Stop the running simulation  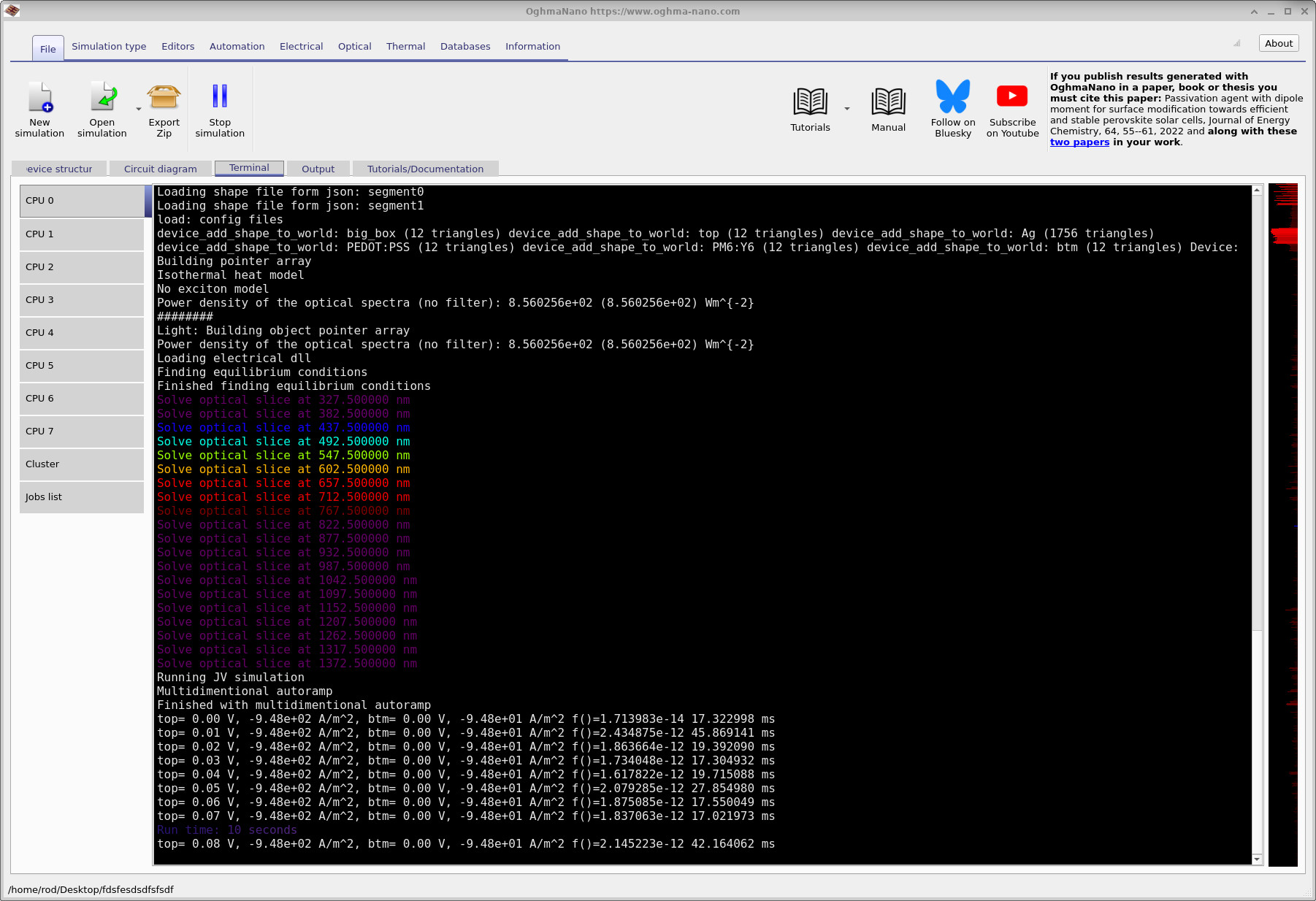220,110
